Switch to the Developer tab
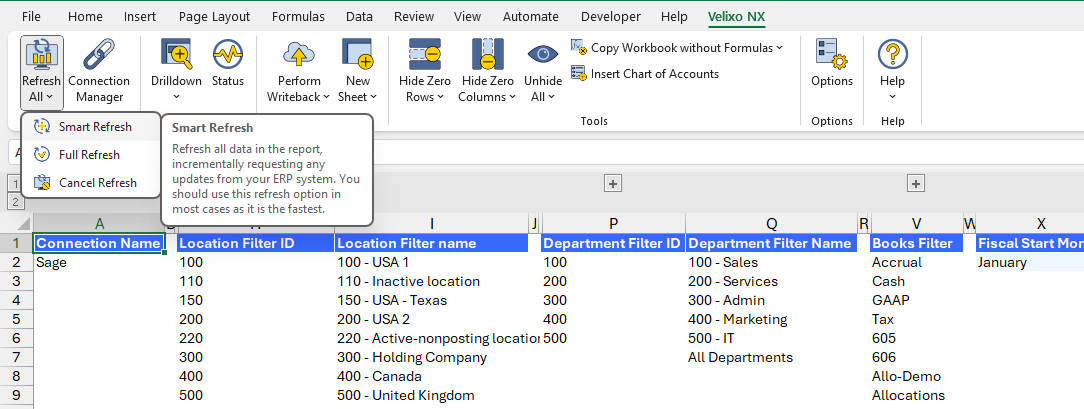The image size is (1084, 409). tap(610, 17)
